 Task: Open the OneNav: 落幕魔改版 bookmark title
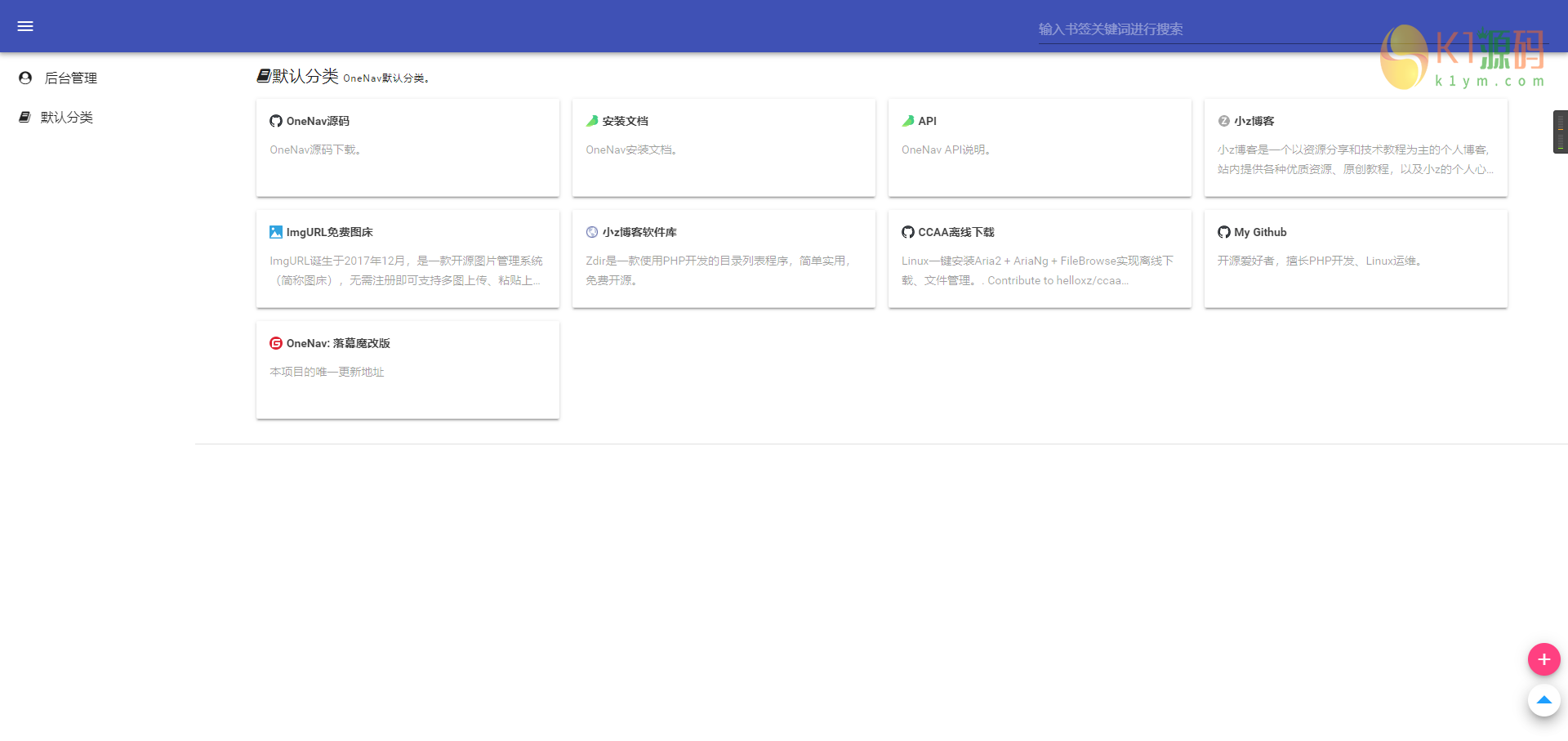(338, 343)
